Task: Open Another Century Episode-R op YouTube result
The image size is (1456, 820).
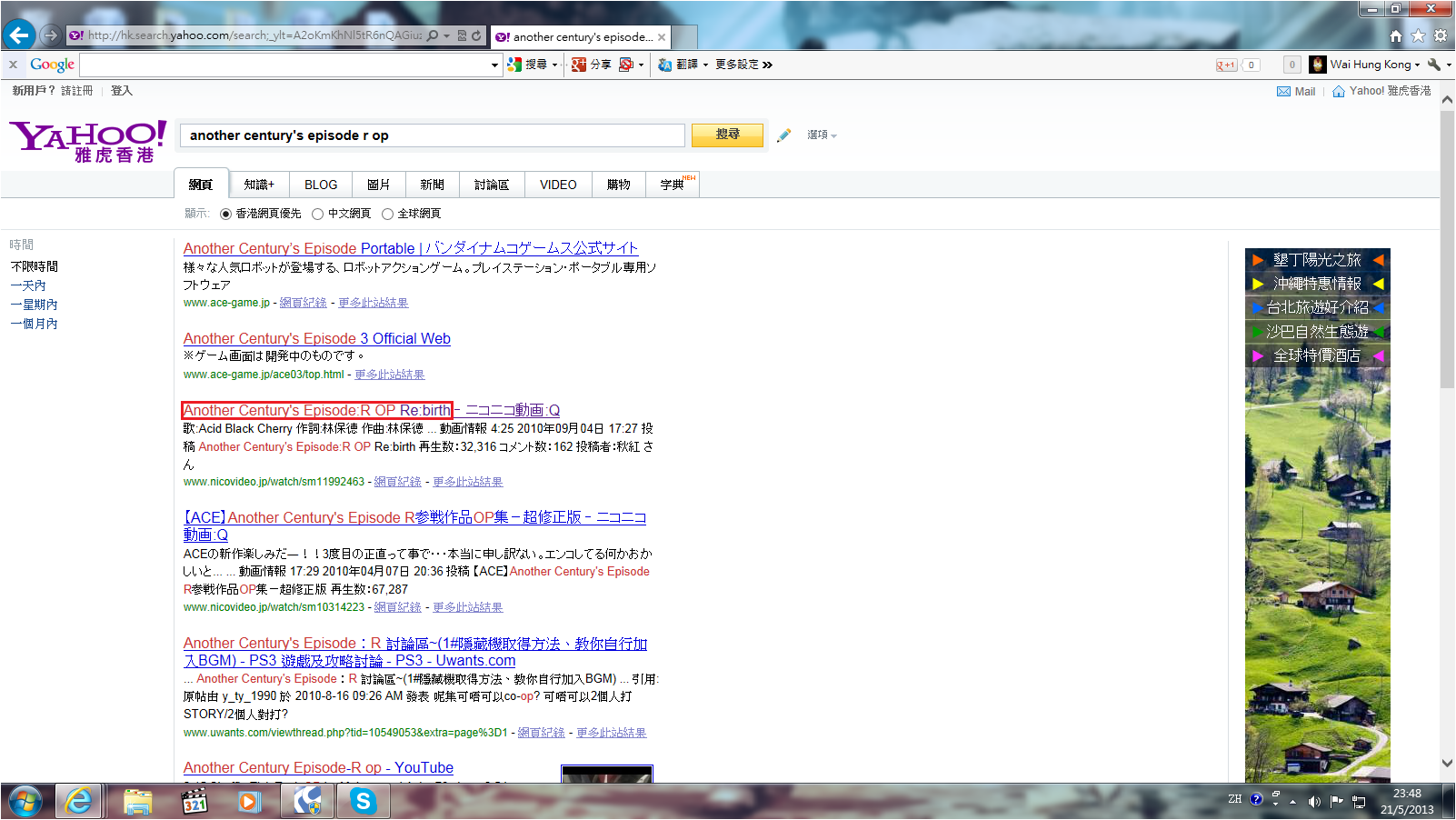Action: click(318, 767)
